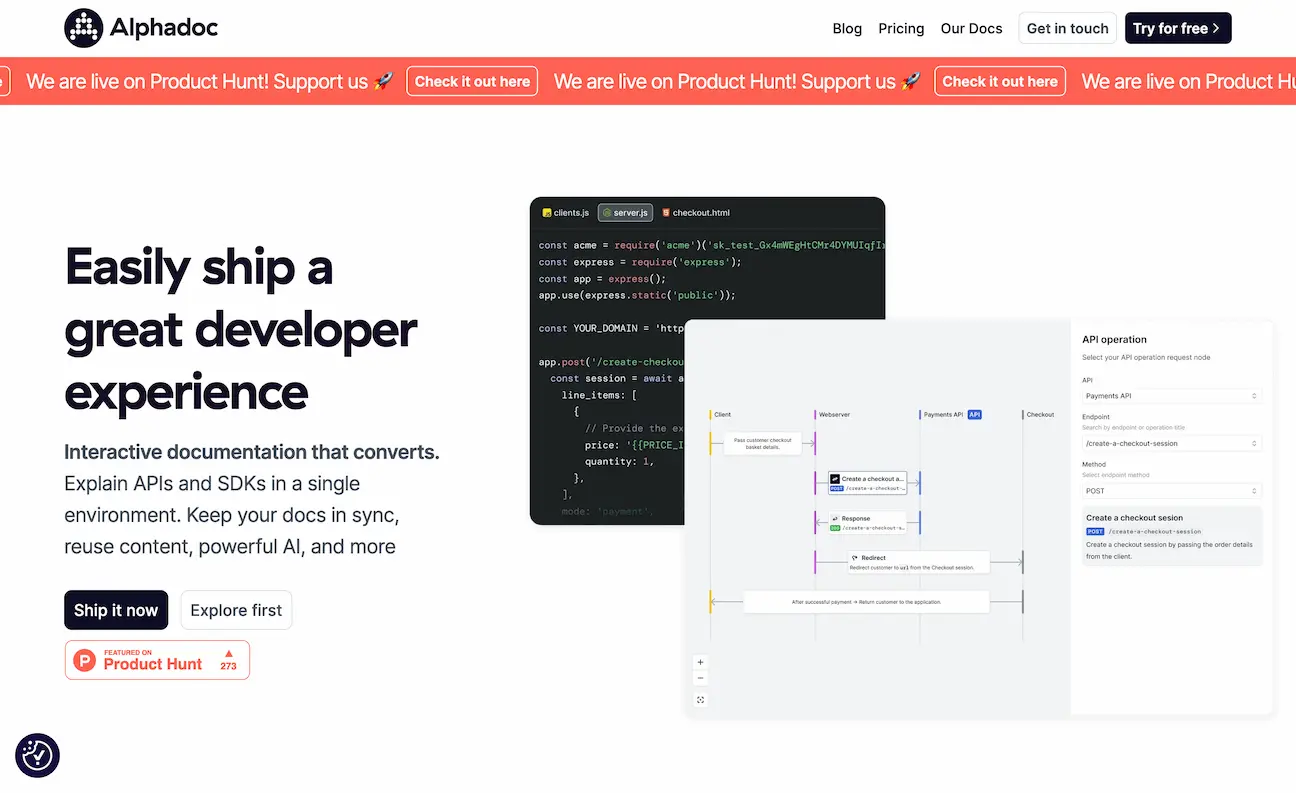The image size is (1296, 793).
Task: Switch to the checkout.html tab
Action: pyautogui.click(x=695, y=212)
